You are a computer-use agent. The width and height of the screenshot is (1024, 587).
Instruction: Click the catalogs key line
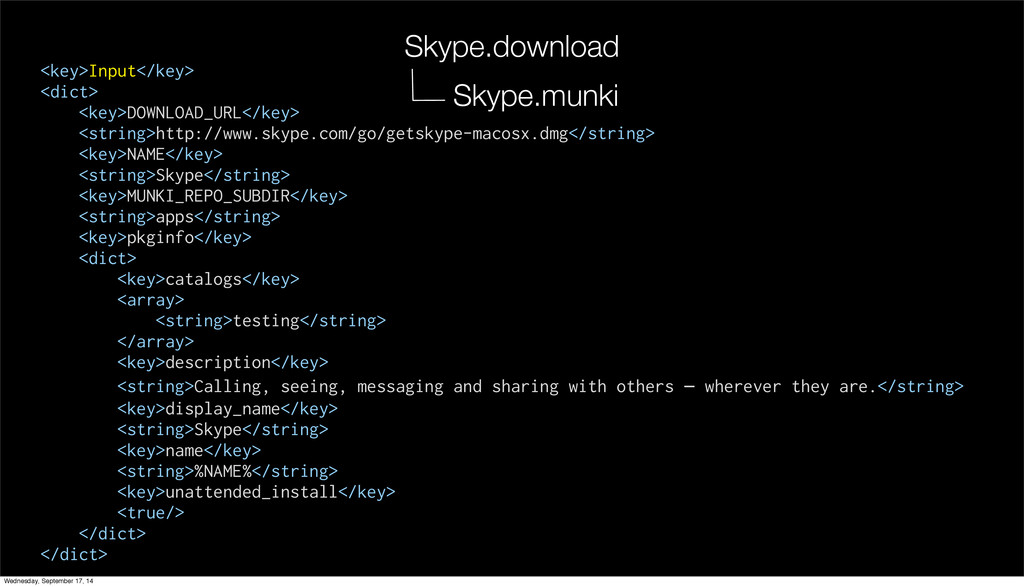208,279
